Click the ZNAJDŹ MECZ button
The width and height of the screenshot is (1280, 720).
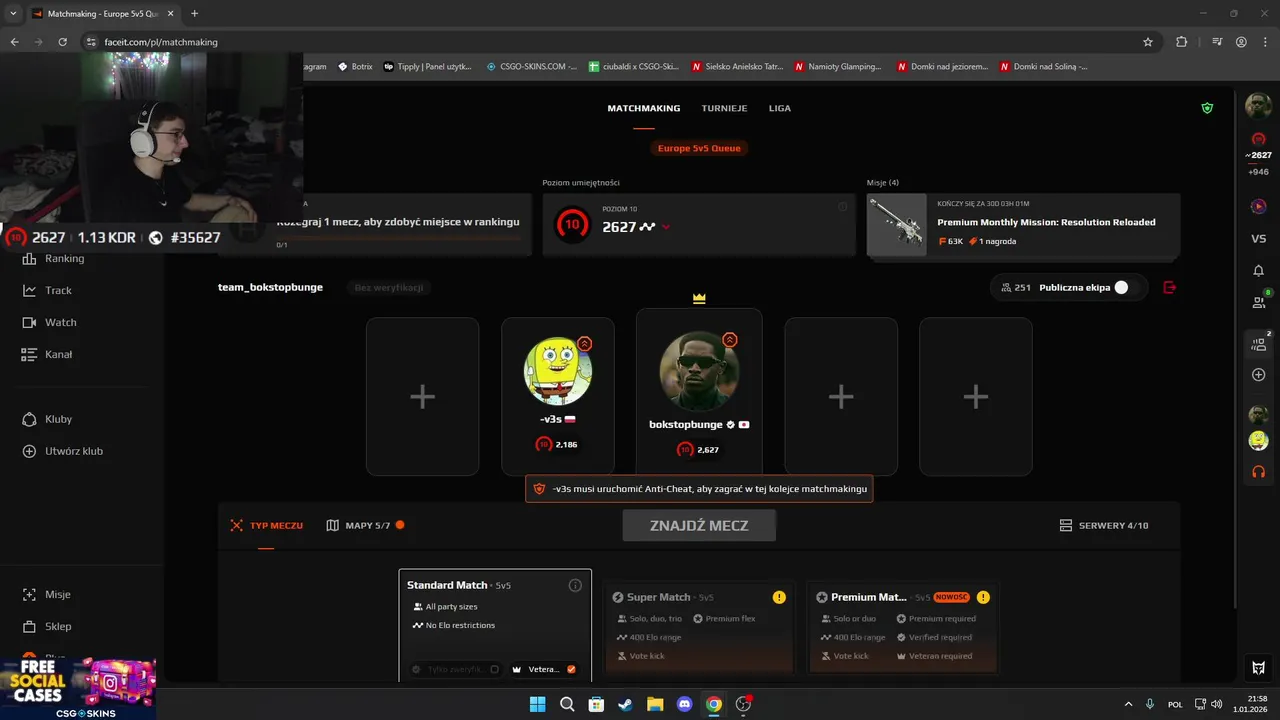(699, 525)
